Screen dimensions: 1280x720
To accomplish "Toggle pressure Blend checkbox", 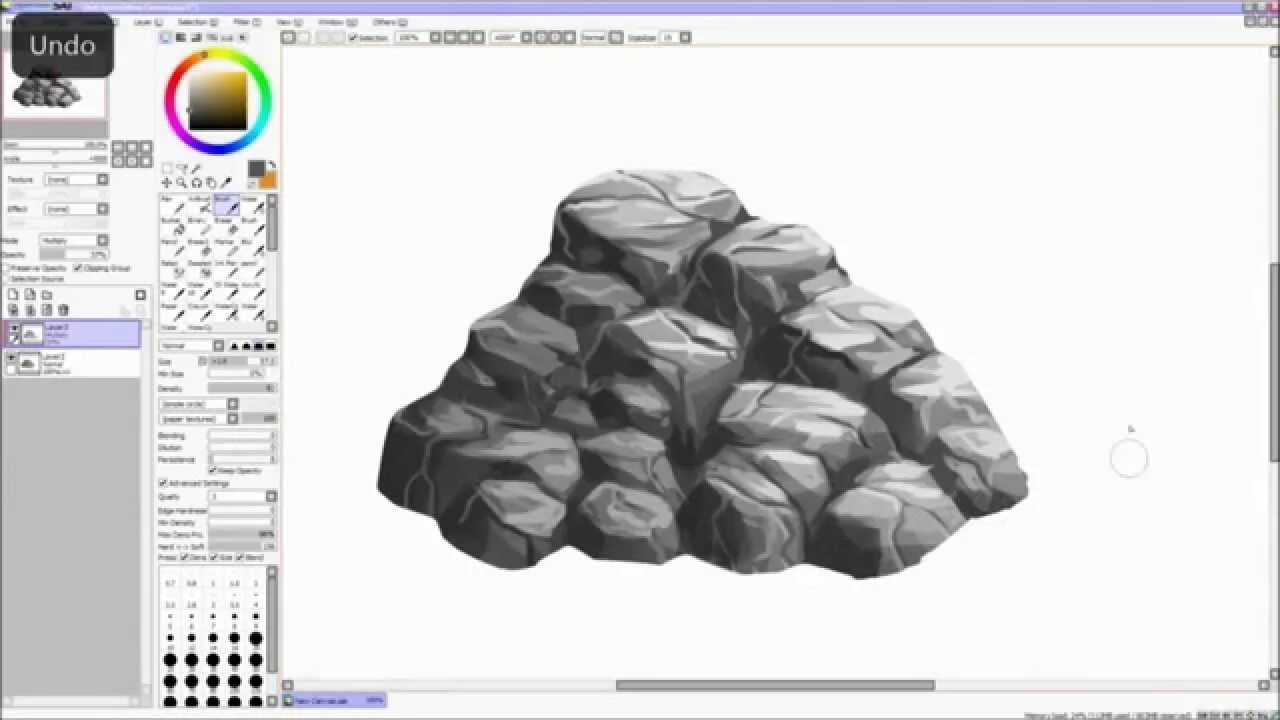I will (240, 557).
